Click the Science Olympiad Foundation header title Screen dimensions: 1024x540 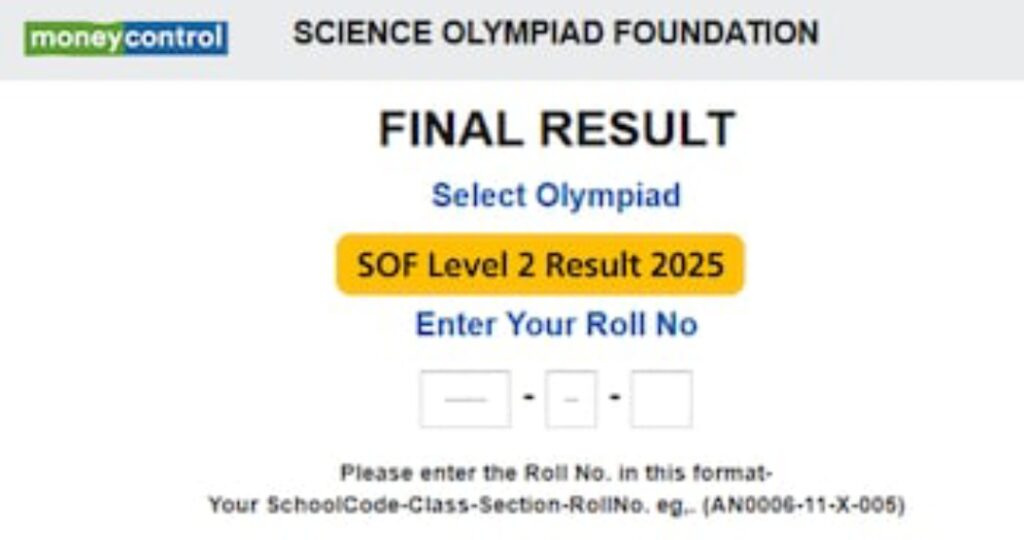pos(555,33)
